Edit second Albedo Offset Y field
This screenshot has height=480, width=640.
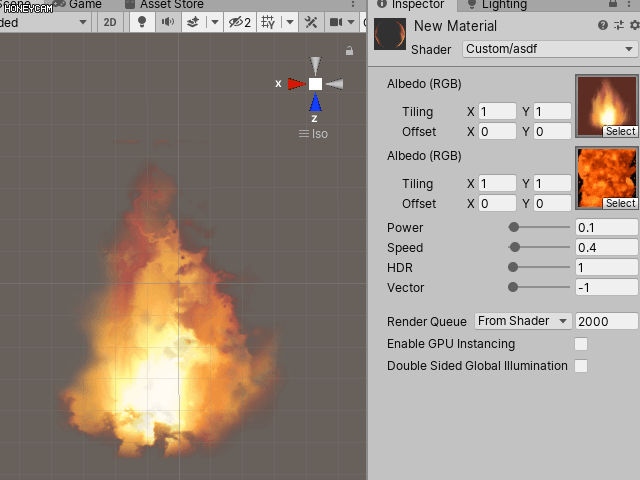click(x=552, y=203)
